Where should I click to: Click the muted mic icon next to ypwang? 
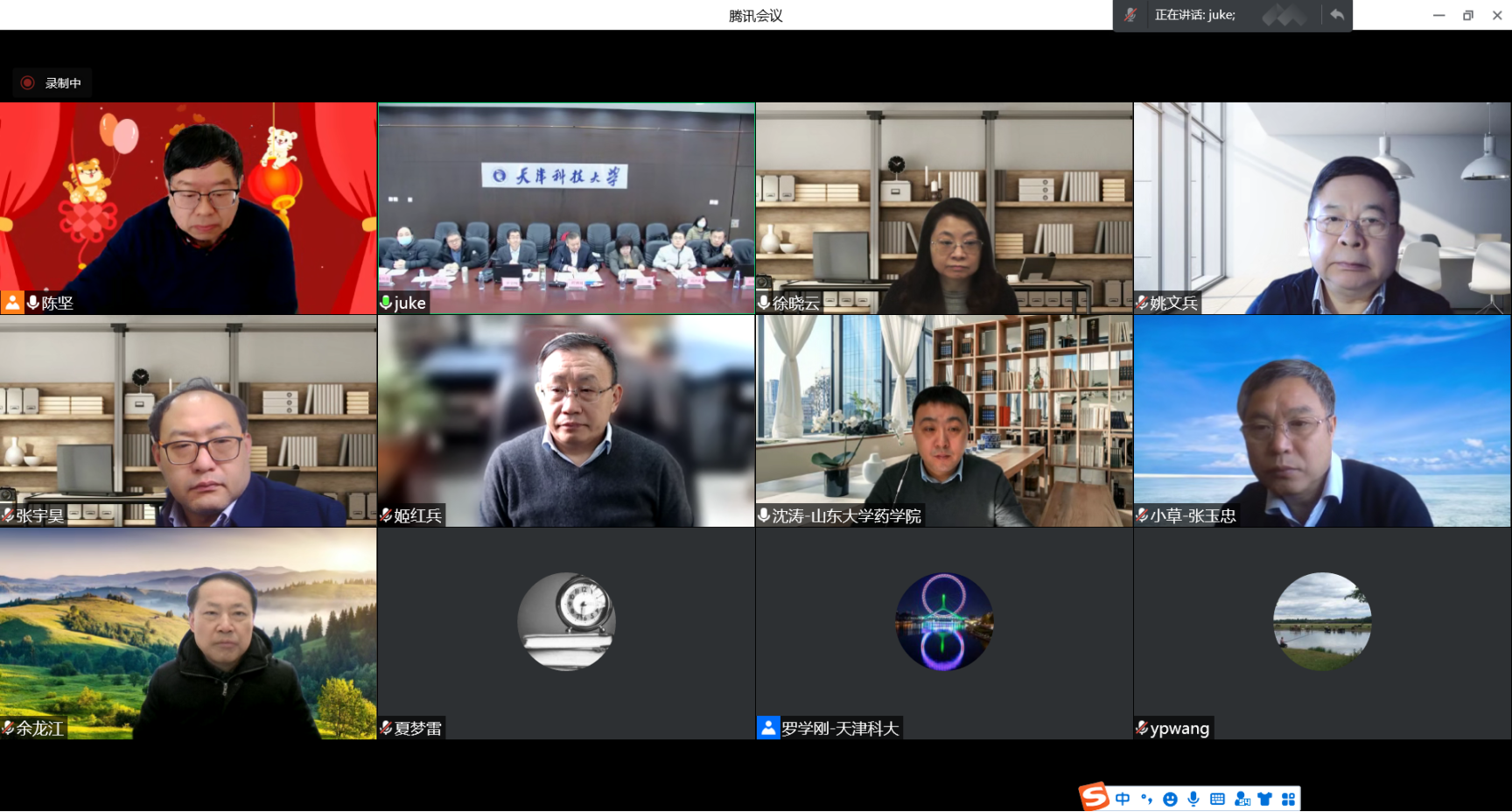pos(1142,728)
